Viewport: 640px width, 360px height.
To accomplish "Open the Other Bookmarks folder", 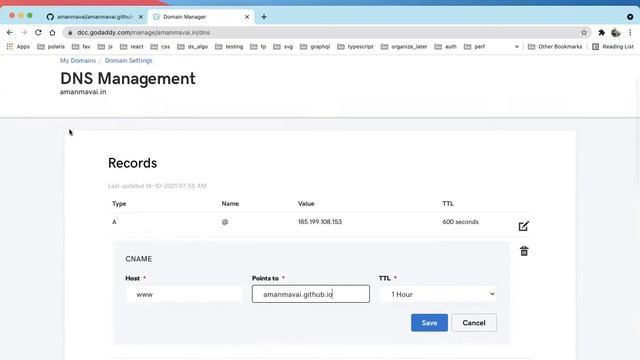I will tap(555, 47).
